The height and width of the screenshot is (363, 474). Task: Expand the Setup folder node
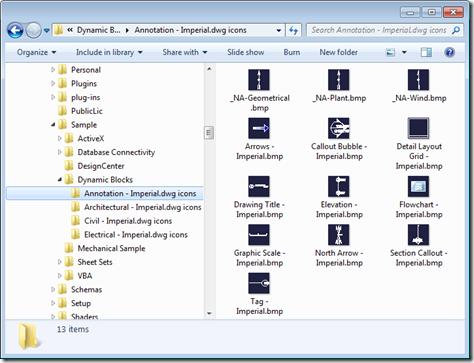[53, 303]
